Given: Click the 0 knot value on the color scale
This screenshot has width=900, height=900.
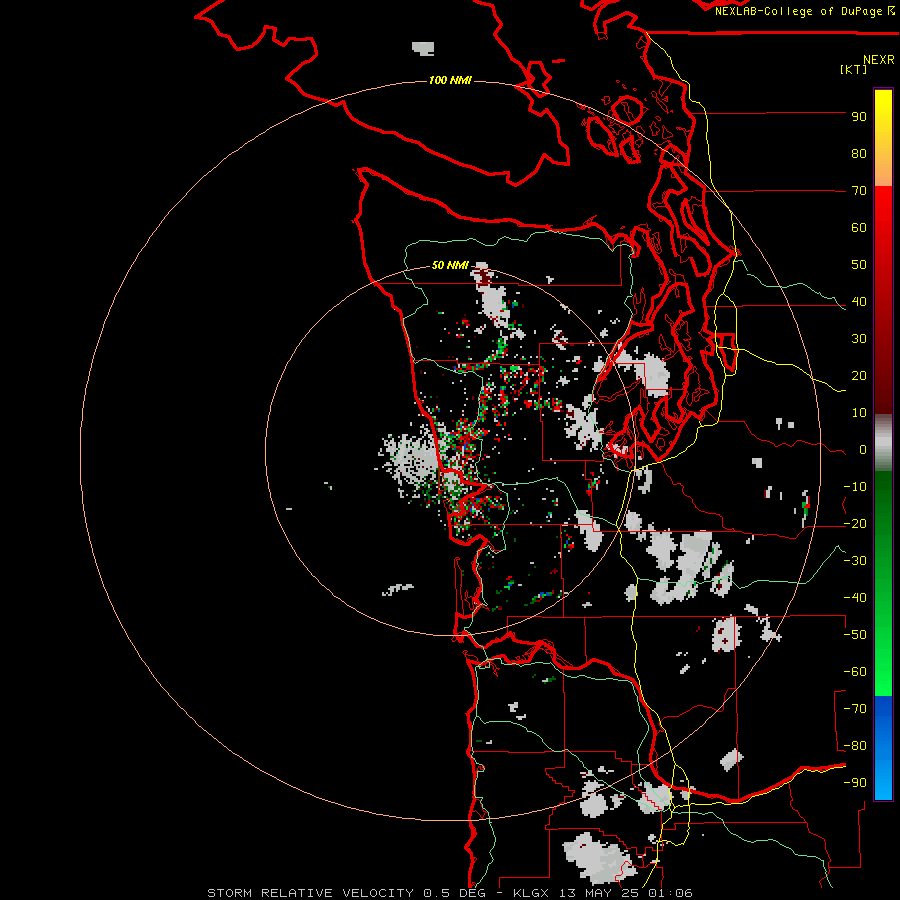Looking at the screenshot, I should pos(863,450).
